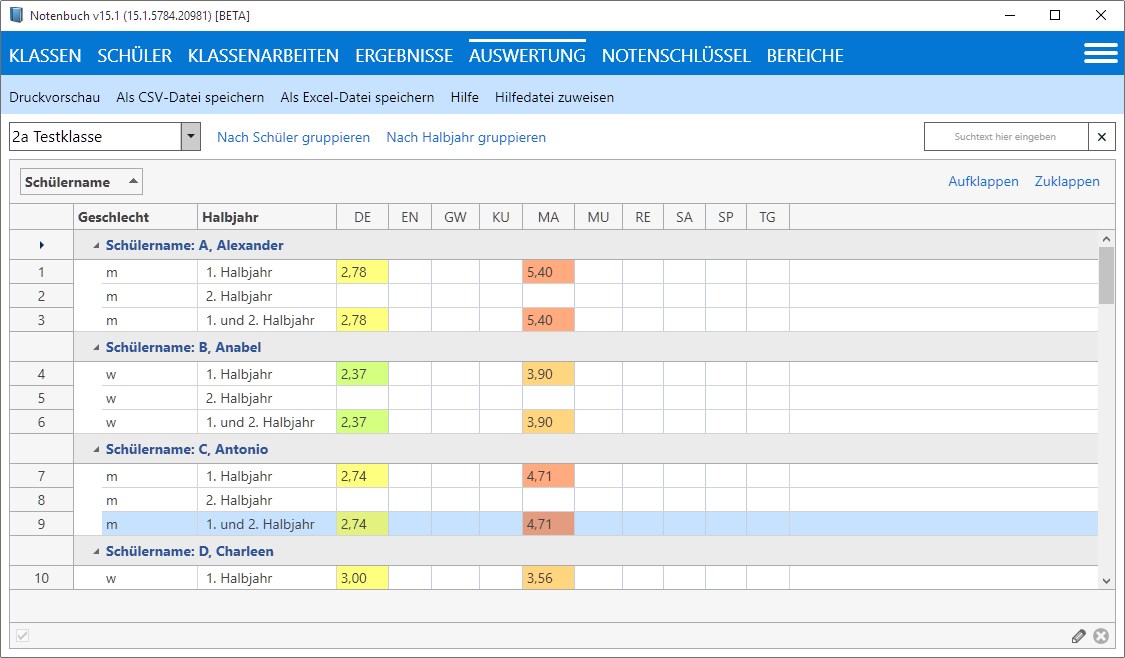Screen dimensions: 1125x658
Task: Collapse the group Schülername: B, Anabel
Action: pyautogui.click(x=97, y=348)
